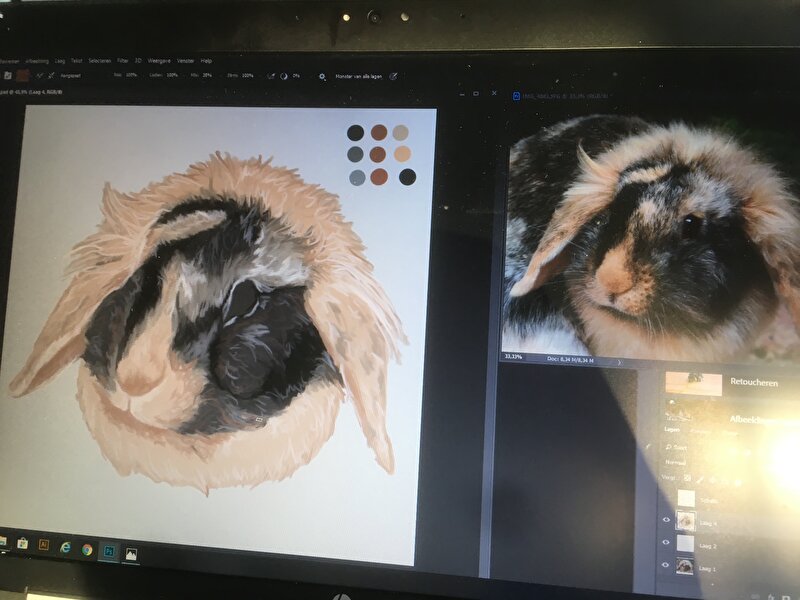Click the Retoucheren thumbnail image

point(693,384)
